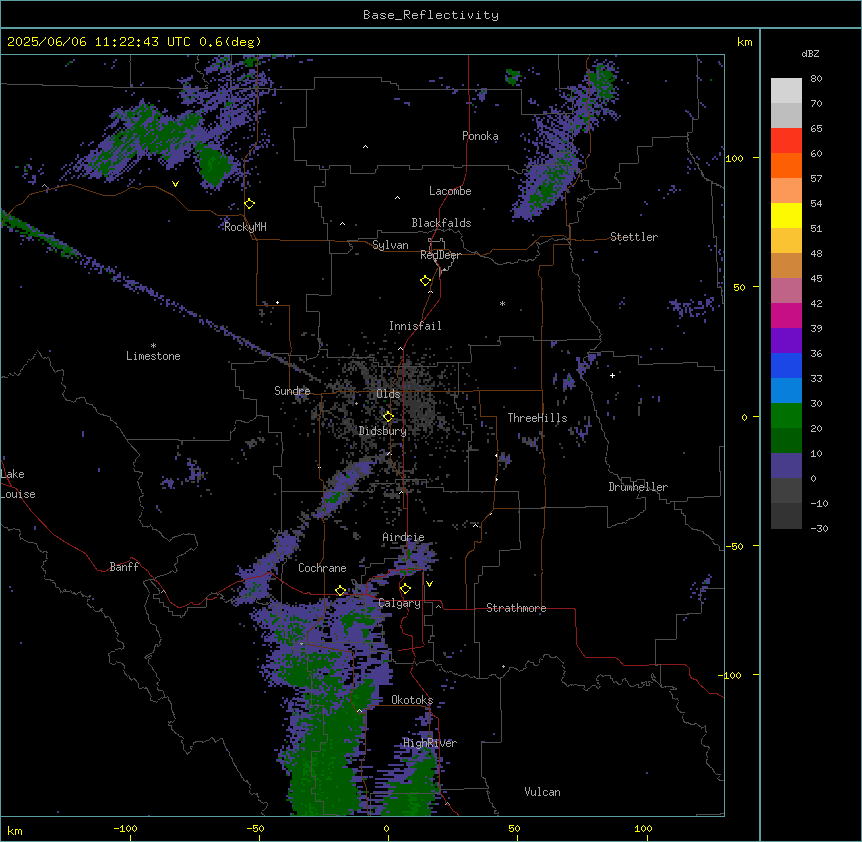Screen dimensions: 862x842
Task: Click the Blackfalds label
Action: (441, 223)
